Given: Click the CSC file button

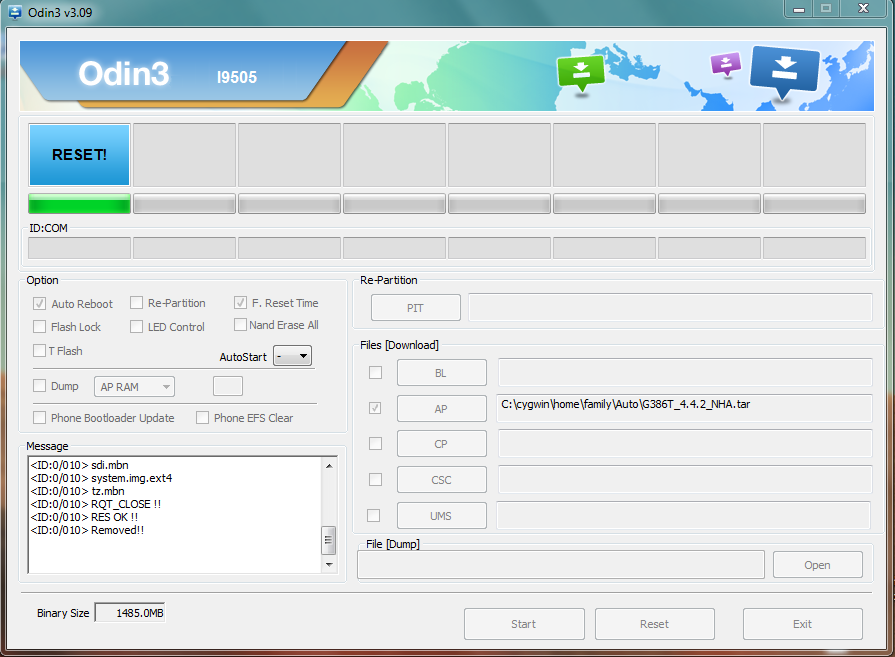Looking at the screenshot, I should coord(442,479).
